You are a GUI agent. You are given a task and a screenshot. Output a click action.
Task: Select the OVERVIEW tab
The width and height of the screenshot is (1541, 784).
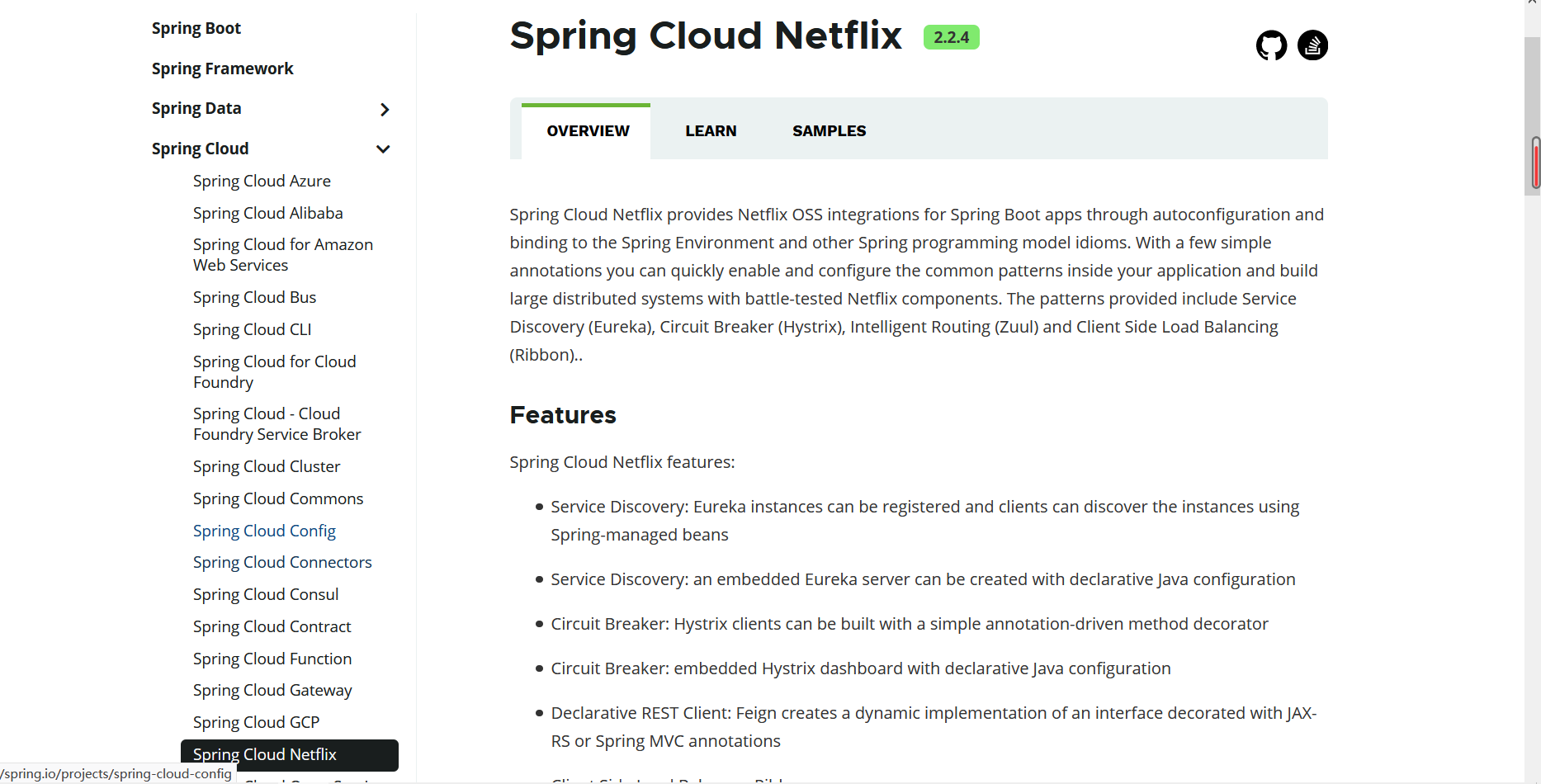(x=588, y=131)
